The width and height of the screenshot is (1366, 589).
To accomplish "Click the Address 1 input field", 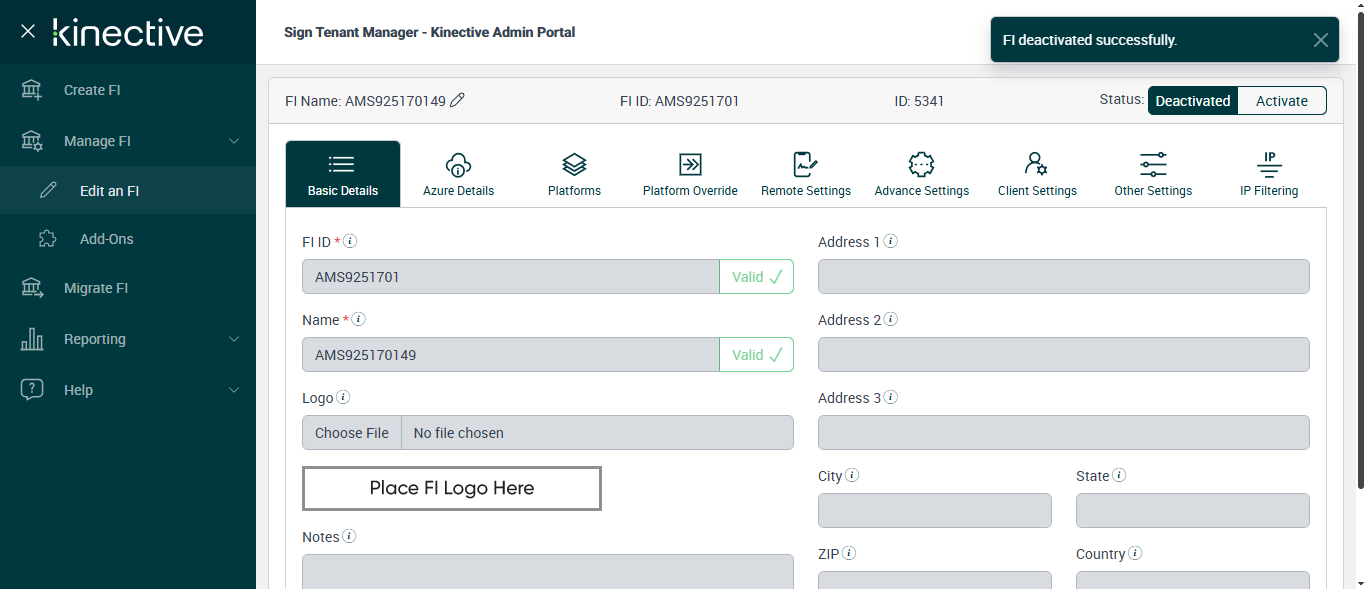I will (x=1063, y=277).
